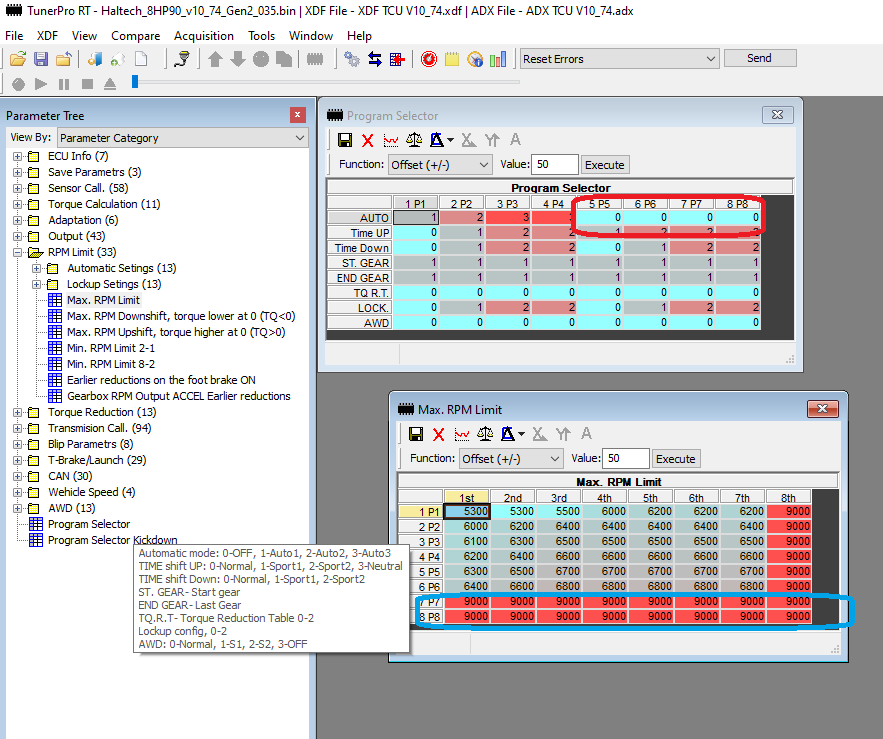Click balance scales icon in Program Selector
The image size is (883, 739).
[414, 140]
